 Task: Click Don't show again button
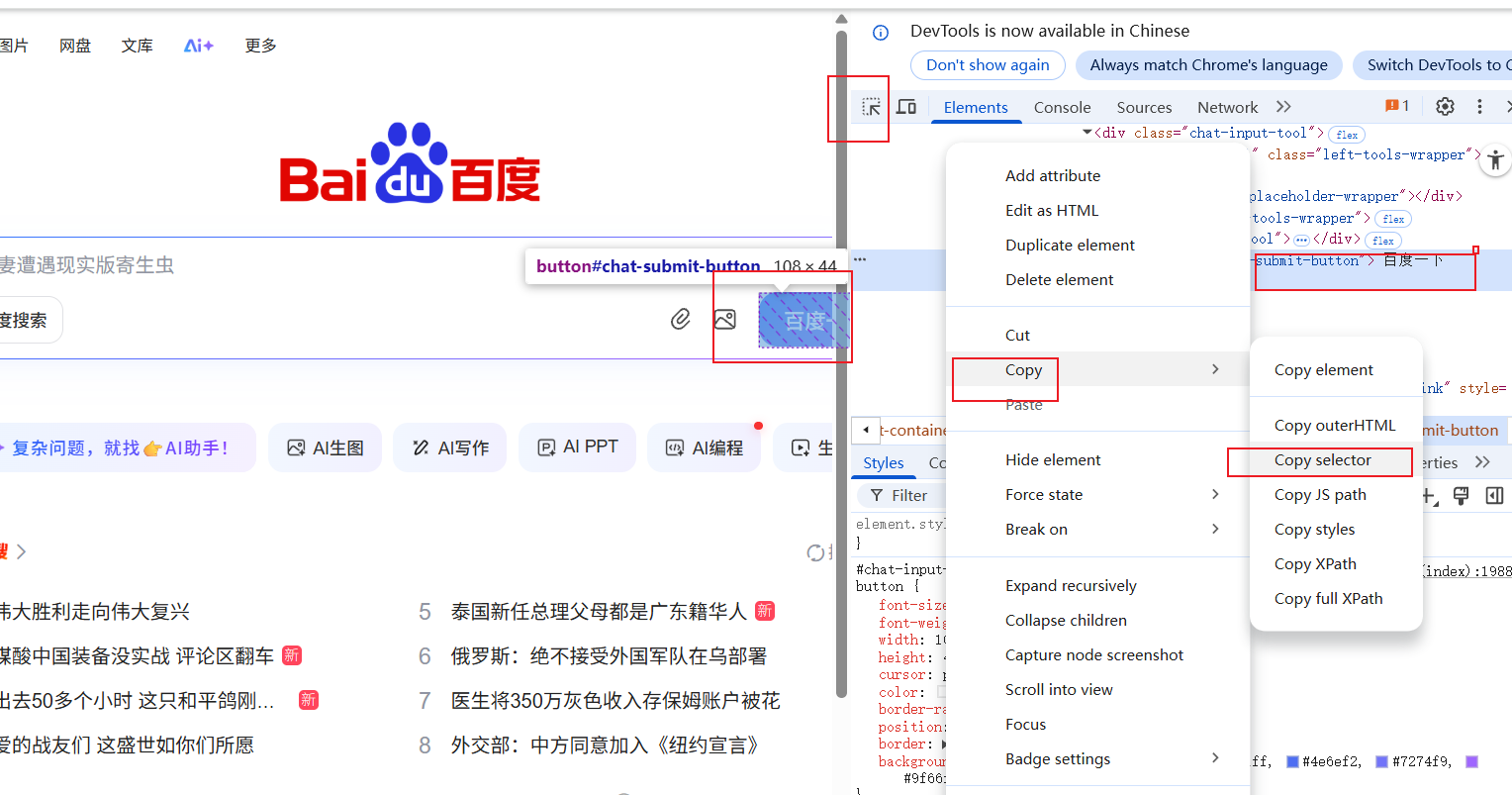[988, 64]
